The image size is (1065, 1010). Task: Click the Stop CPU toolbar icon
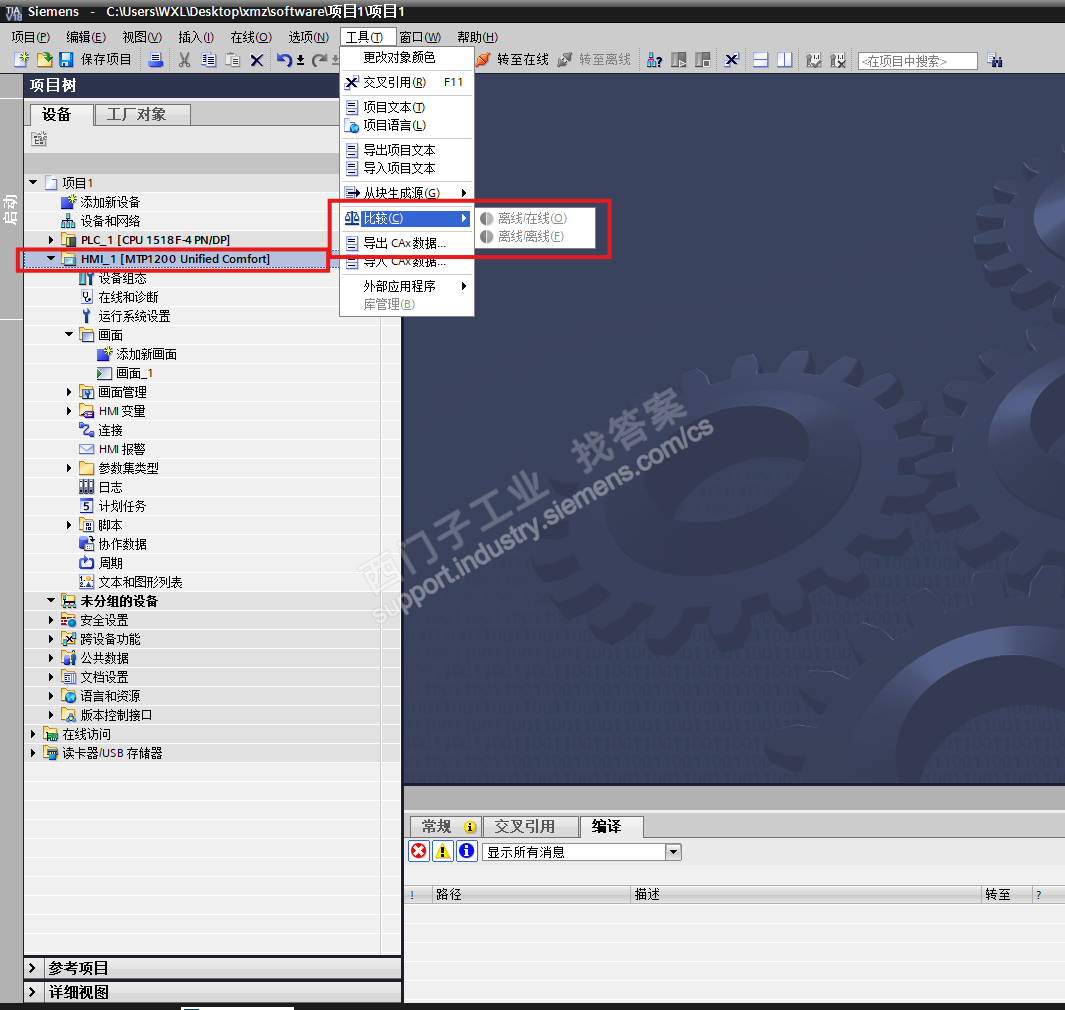703,60
